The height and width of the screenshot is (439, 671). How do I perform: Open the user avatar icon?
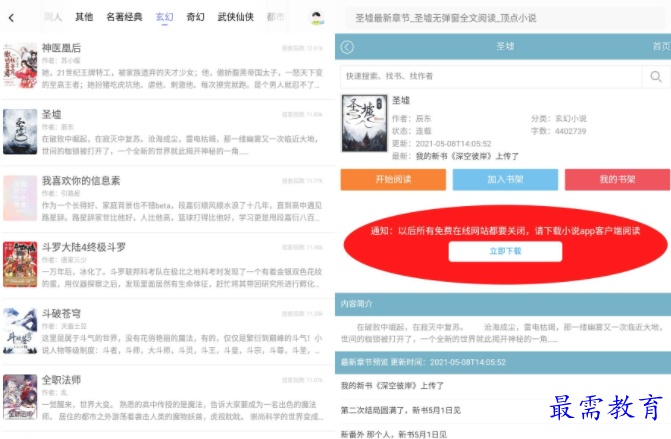click(316, 18)
